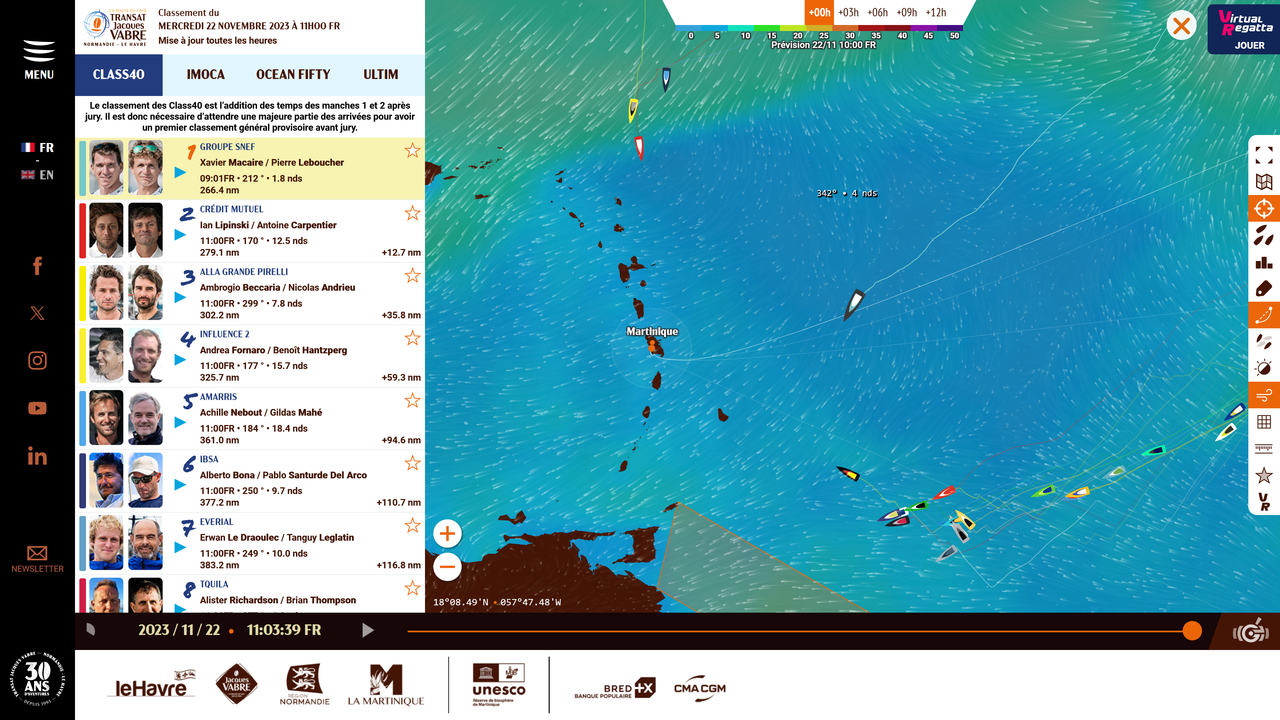The image size is (1280, 720).
Task: Open the X (Twitter) icon
Action: (x=38, y=313)
